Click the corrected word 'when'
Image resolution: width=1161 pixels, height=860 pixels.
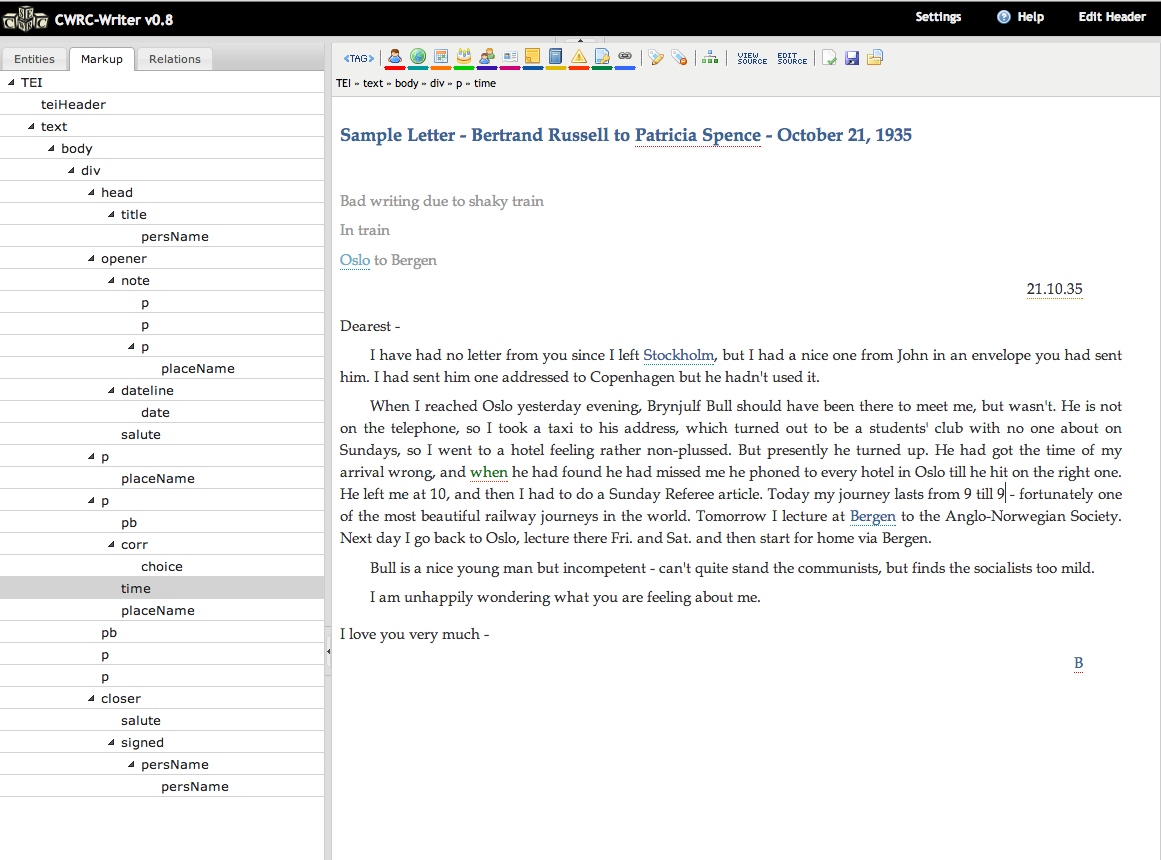[489, 472]
